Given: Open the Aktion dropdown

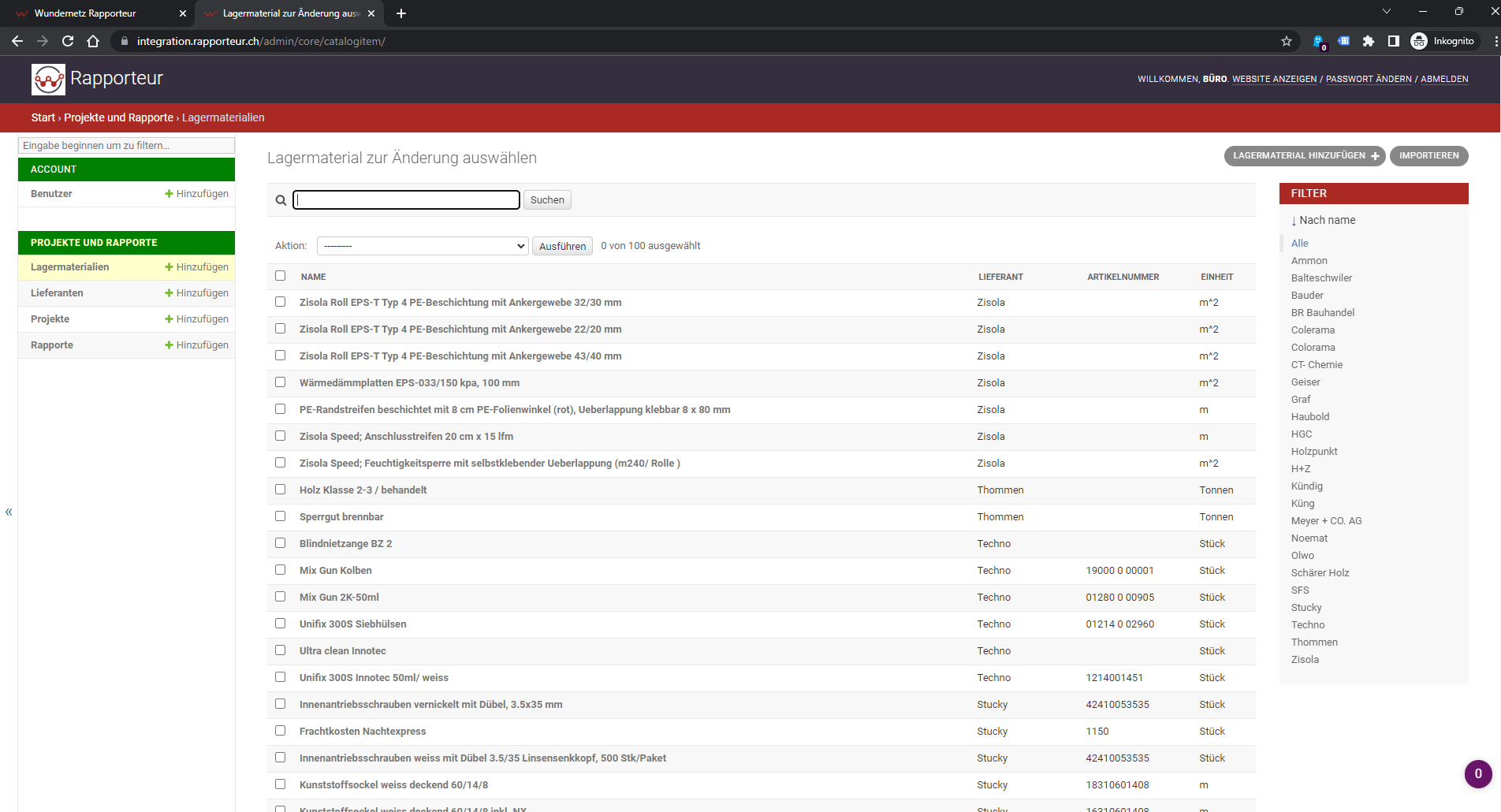Looking at the screenshot, I should tap(423, 246).
